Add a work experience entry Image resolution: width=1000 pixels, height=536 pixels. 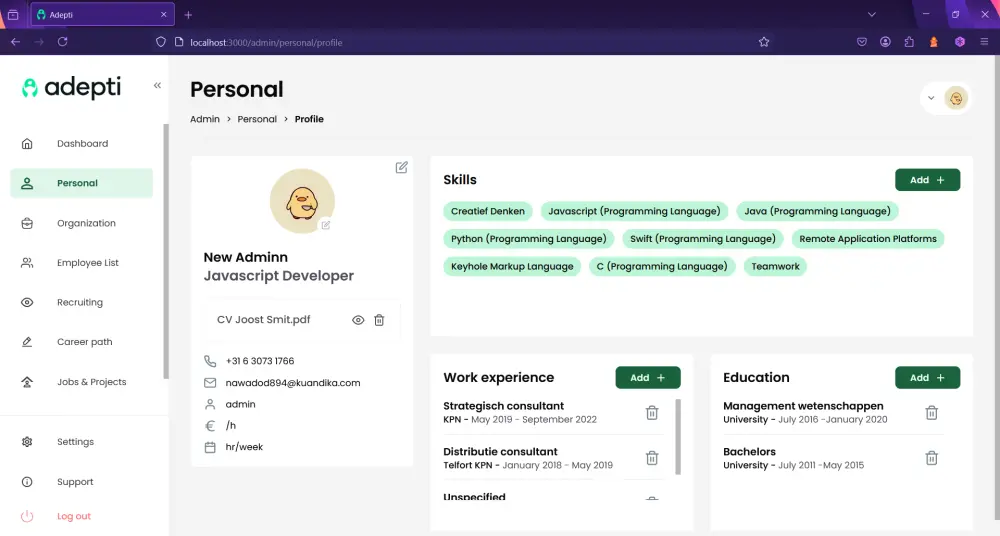[x=648, y=378]
